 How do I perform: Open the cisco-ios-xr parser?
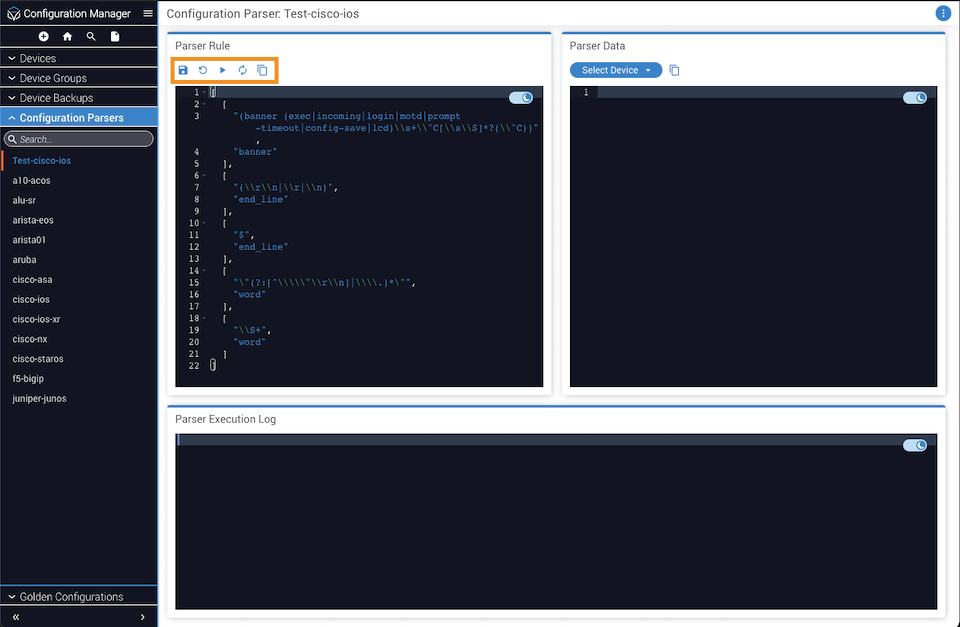point(36,319)
